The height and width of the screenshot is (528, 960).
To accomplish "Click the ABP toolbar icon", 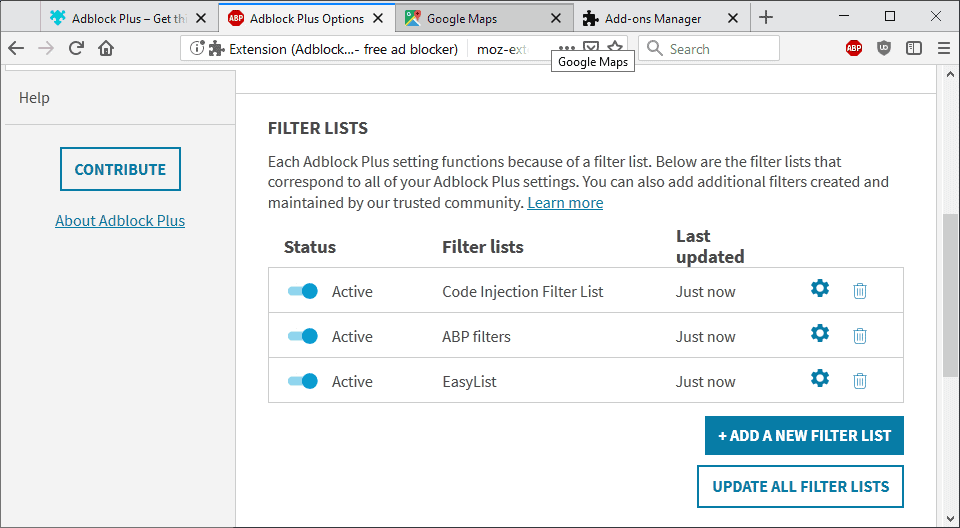I will [854, 48].
